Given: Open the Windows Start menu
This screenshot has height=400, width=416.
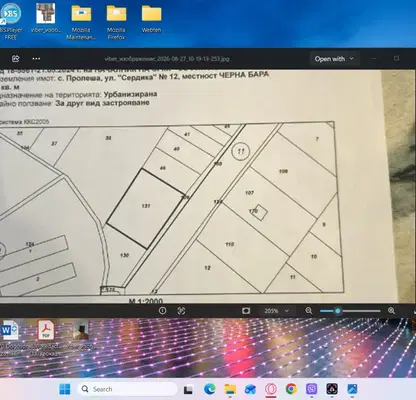Looking at the screenshot, I should pyautogui.click(x=65, y=389).
